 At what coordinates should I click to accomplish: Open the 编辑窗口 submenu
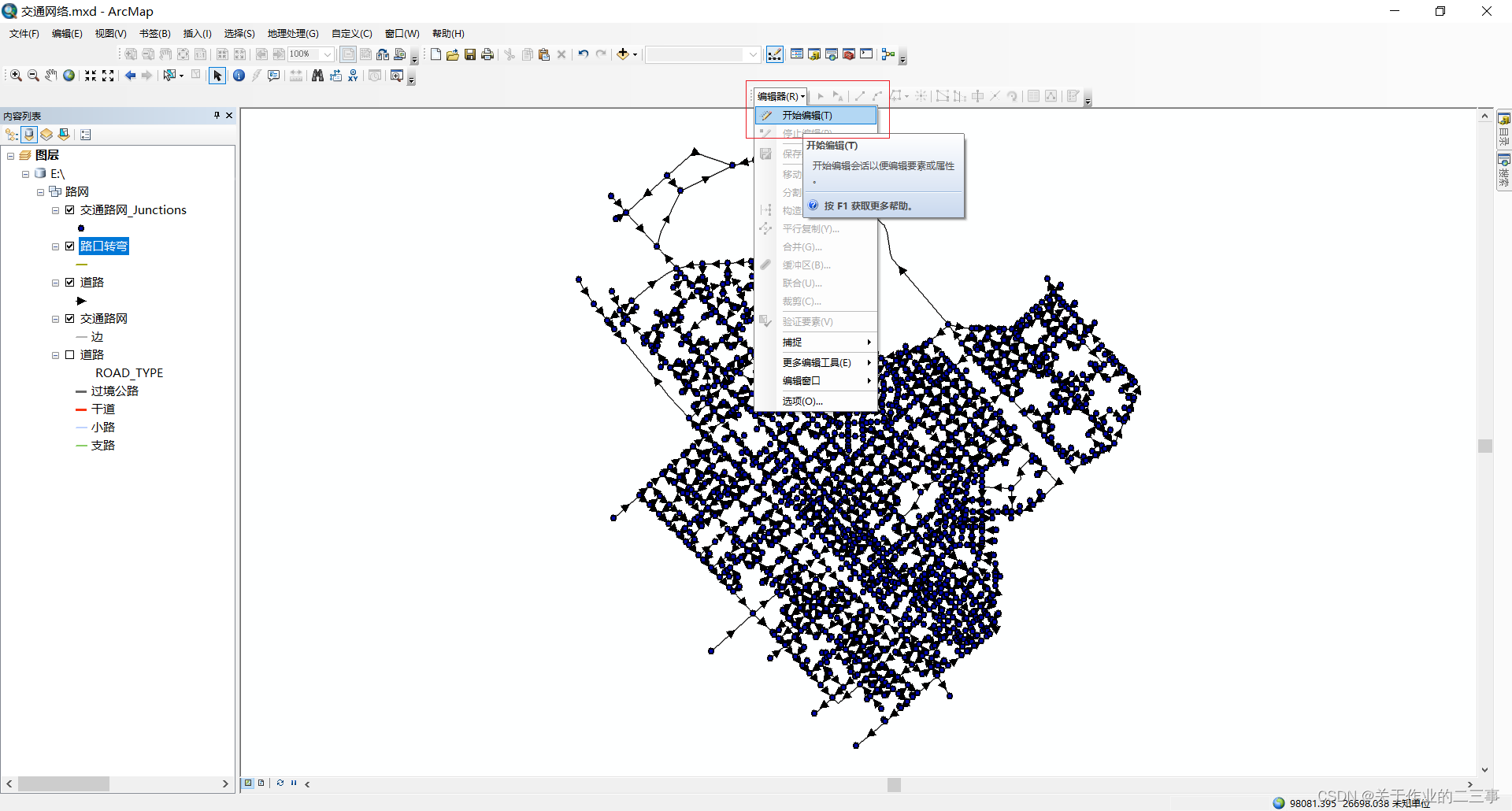tap(816, 380)
